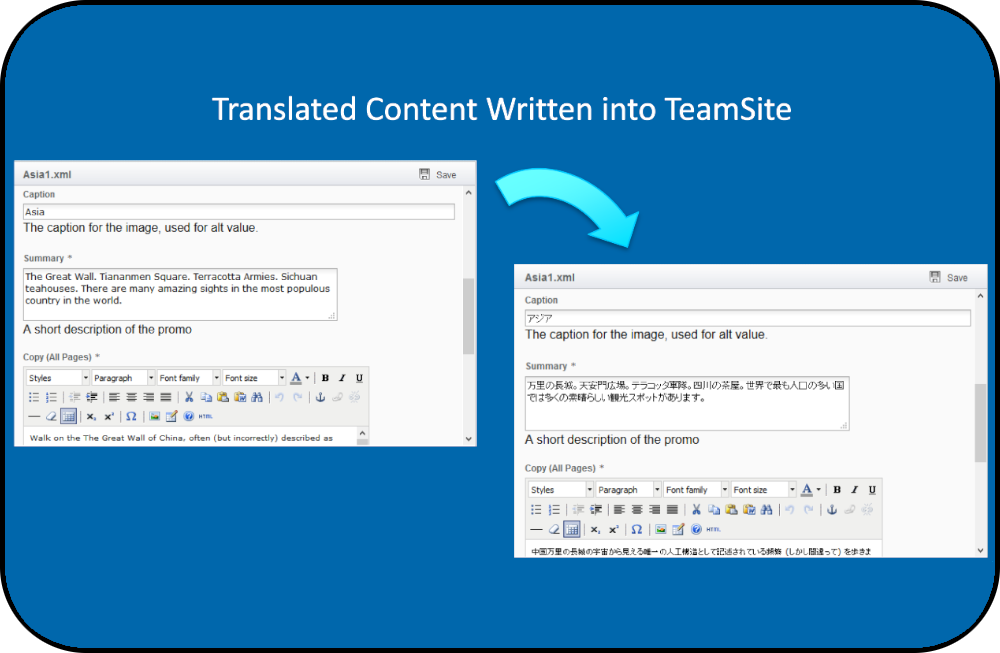Viewport: 1000px width, 653px height.
Task: Insert table in the Japanese editor
Action: [571, 529]
